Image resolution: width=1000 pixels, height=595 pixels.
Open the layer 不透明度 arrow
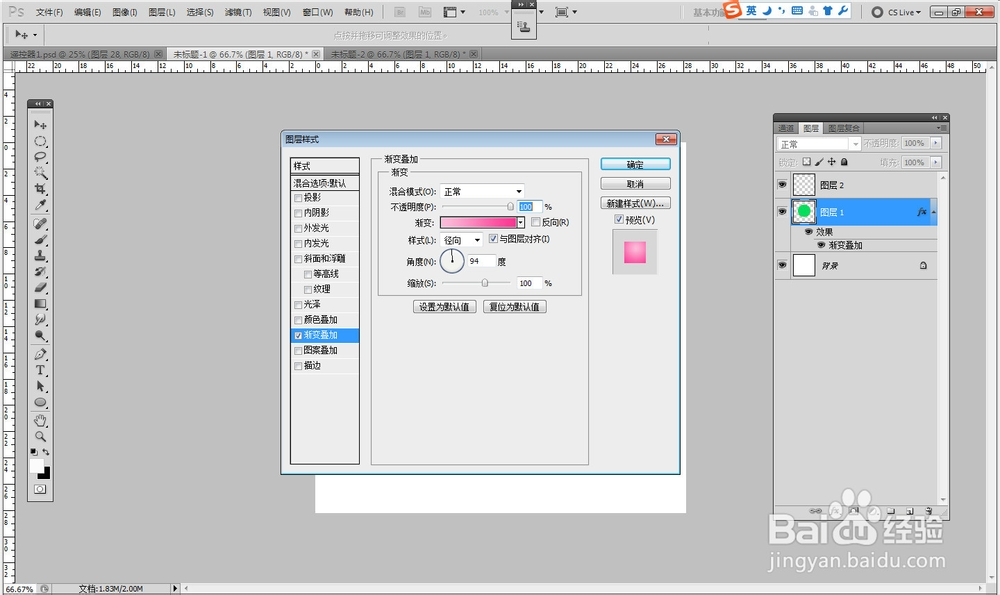tap(936, 143)
